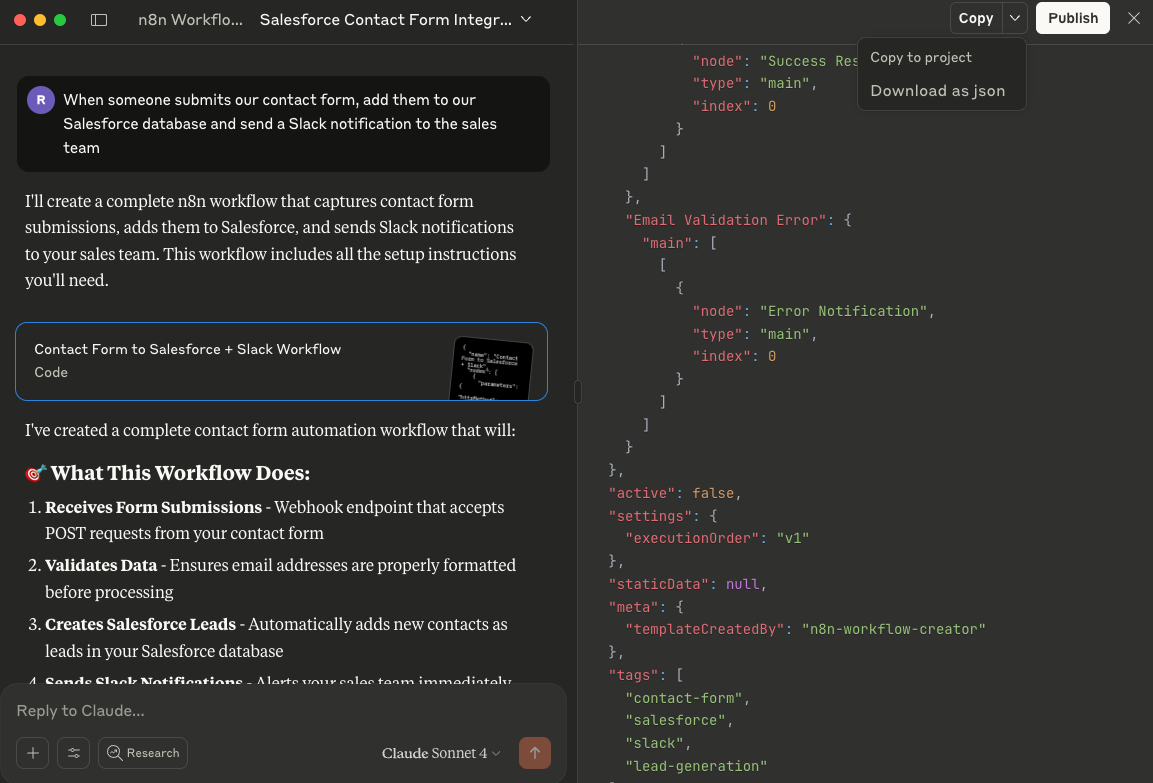Toggle the sidebar panel icon

[x=99, y=20]
